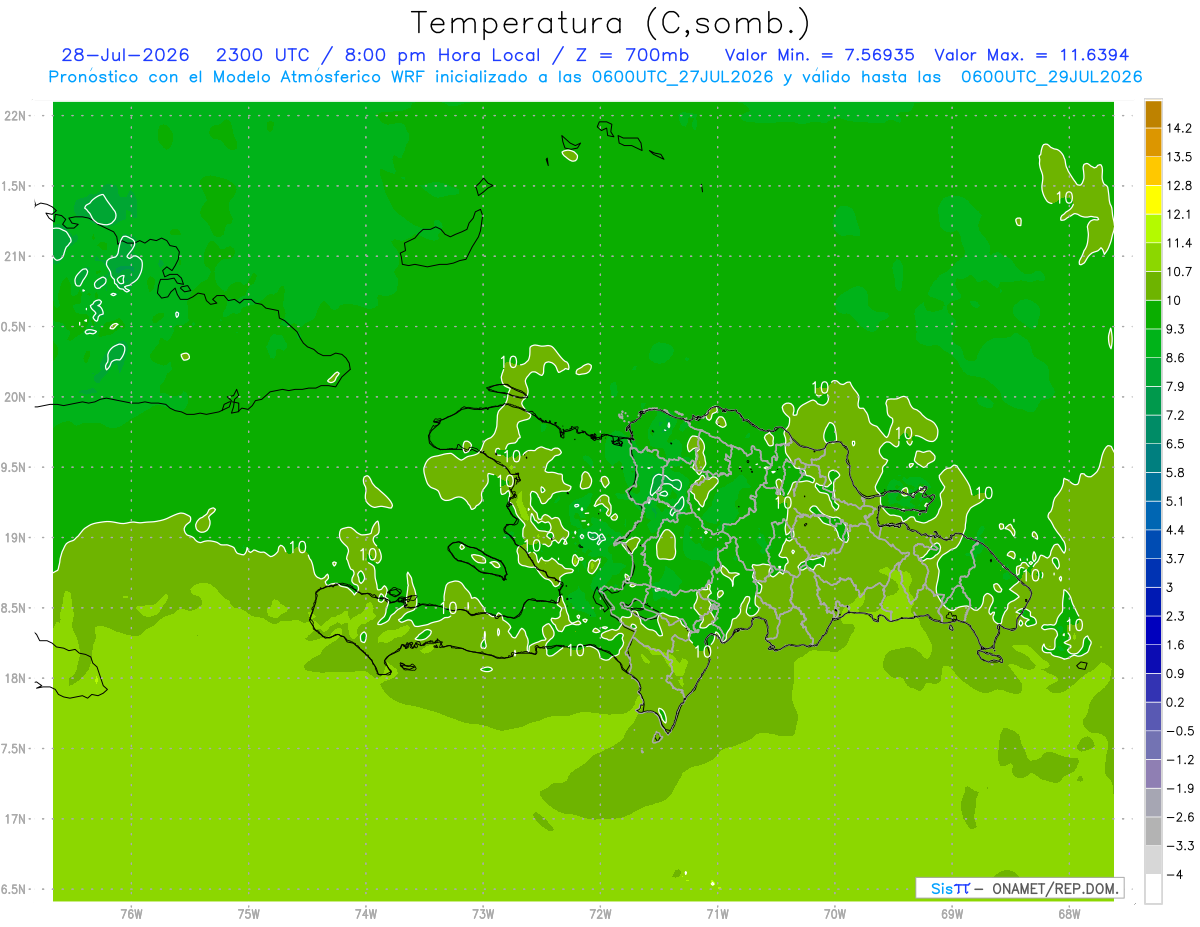Select the '0.9' color scale value

(1176, 673)
